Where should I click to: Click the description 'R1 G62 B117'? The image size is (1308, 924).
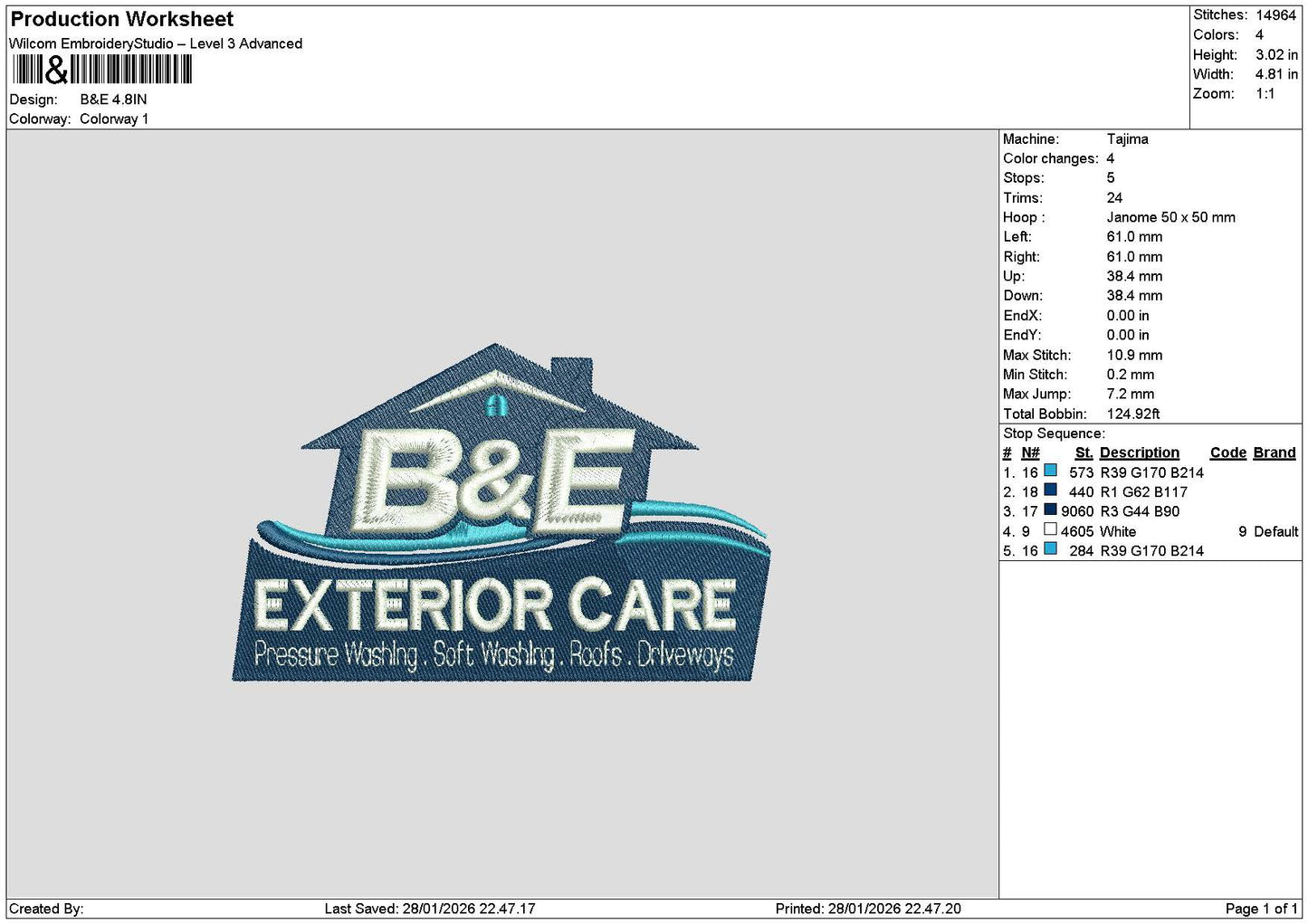tap(1144, 491)
